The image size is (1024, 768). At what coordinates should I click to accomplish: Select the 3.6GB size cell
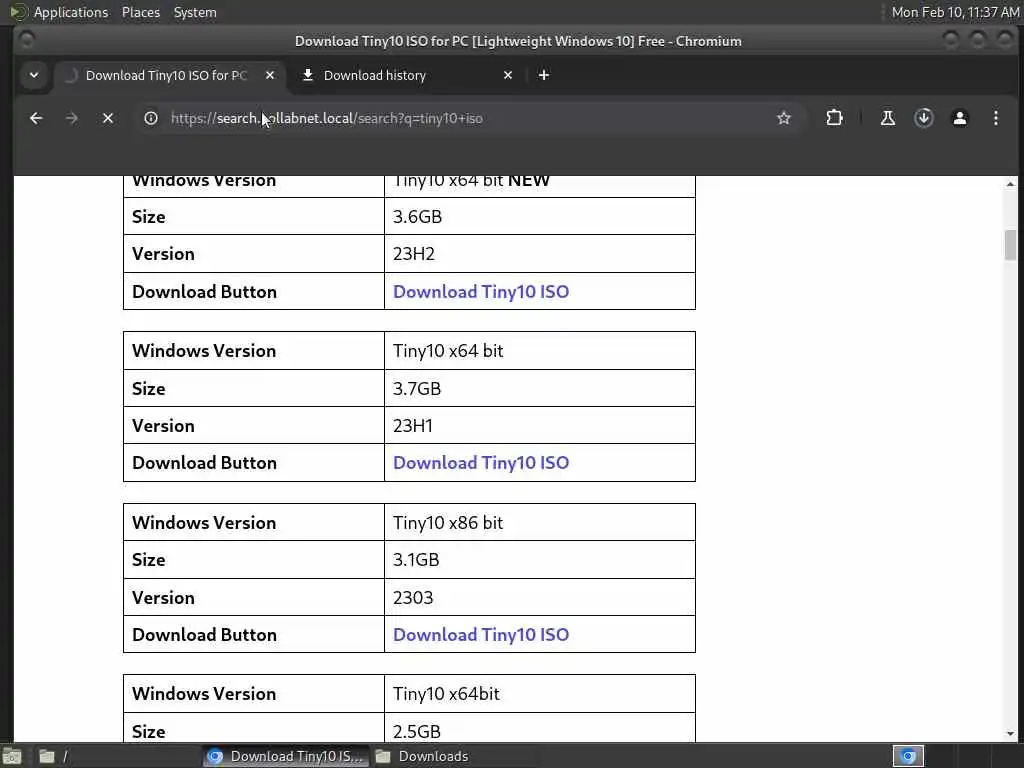click(539, 217)
